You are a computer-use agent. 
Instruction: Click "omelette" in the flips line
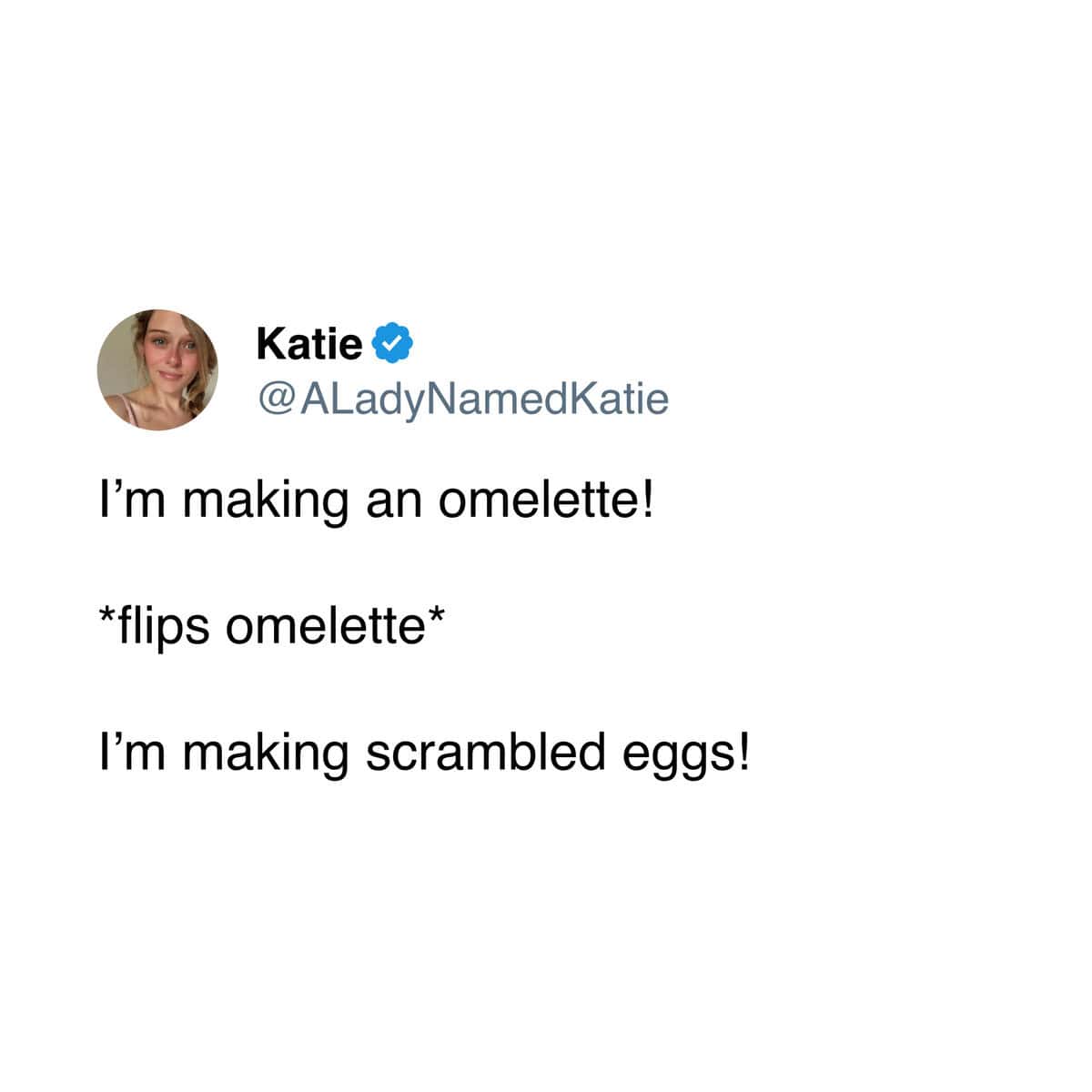click(x=325, y=628)
